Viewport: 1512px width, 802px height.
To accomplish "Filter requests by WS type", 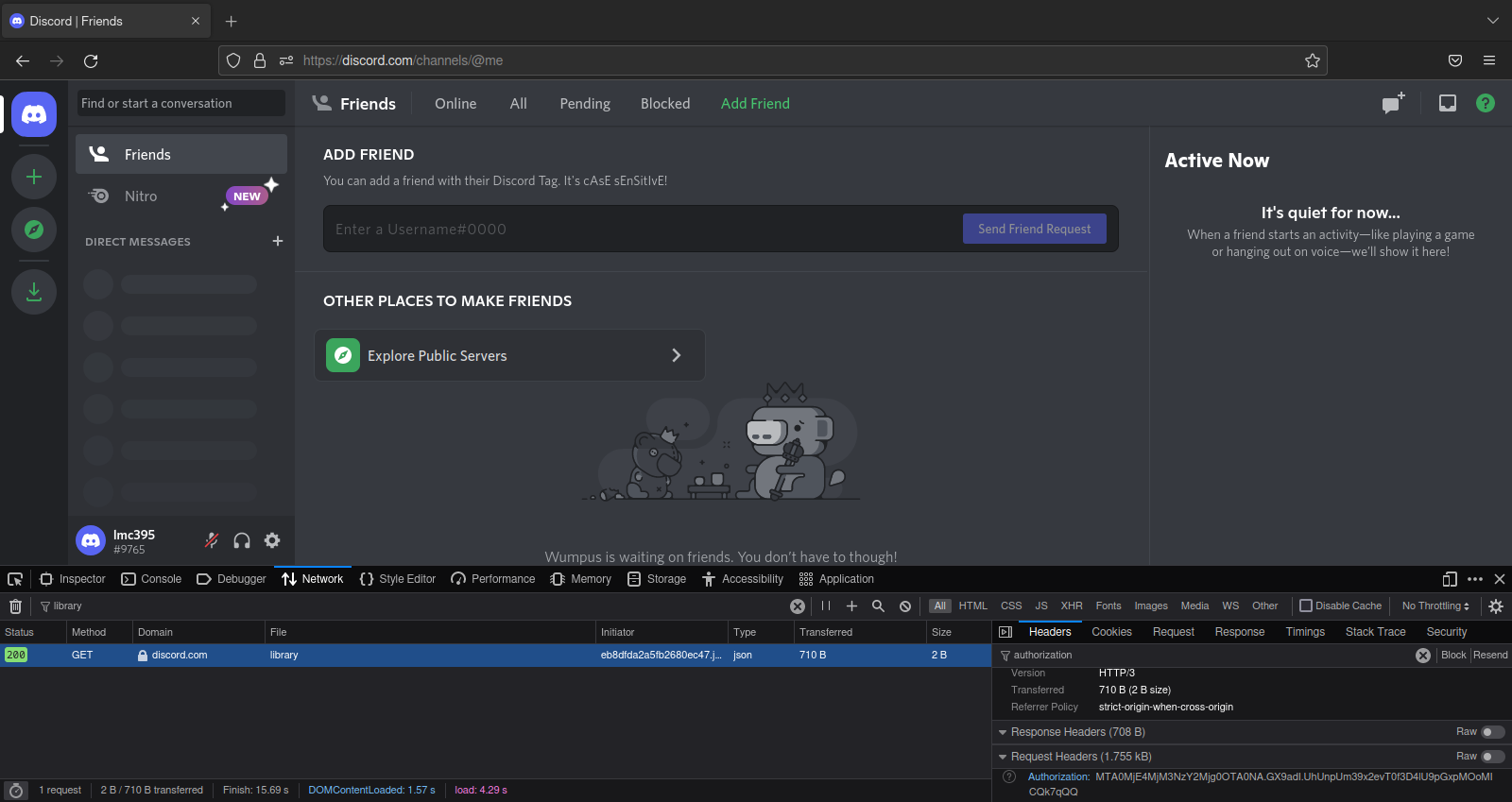I will tap(1230, 606).
